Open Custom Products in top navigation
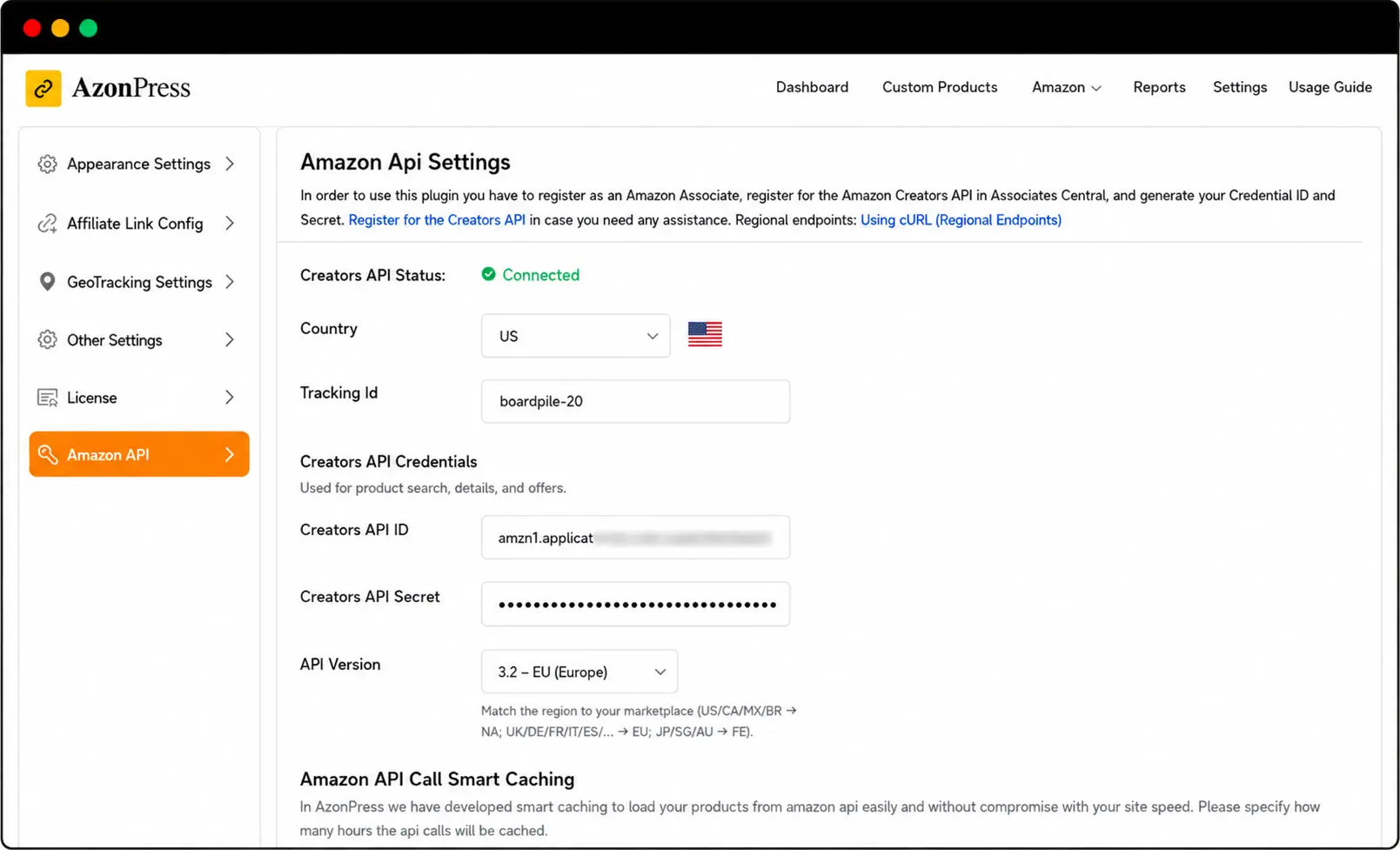Screen dimensions: 1400x850 [x=940, y=87]
